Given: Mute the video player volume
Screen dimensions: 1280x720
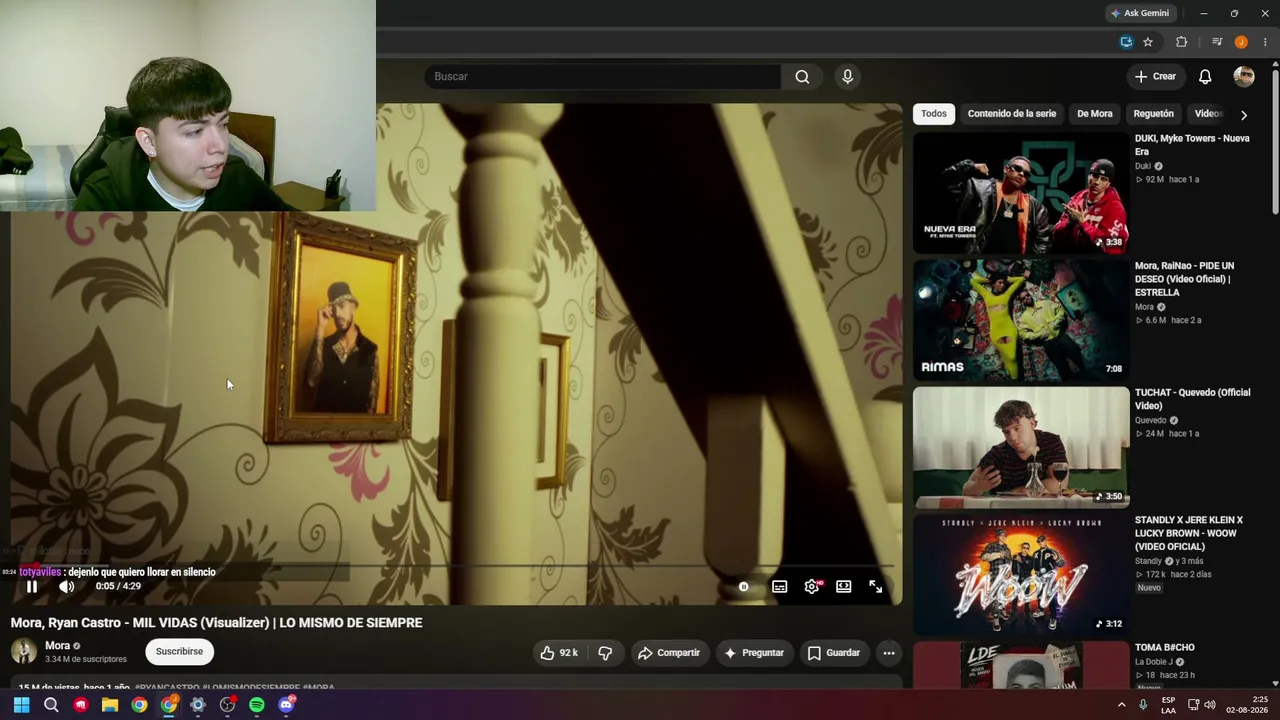Looking at the screenshot, I should (66, 587).
